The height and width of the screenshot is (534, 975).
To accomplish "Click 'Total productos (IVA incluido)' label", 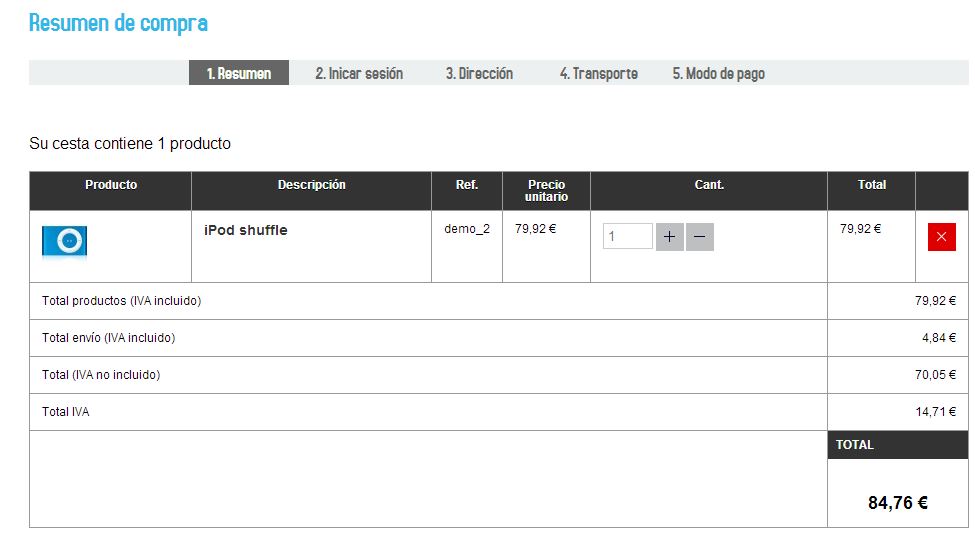I will [x=121, y=301].
